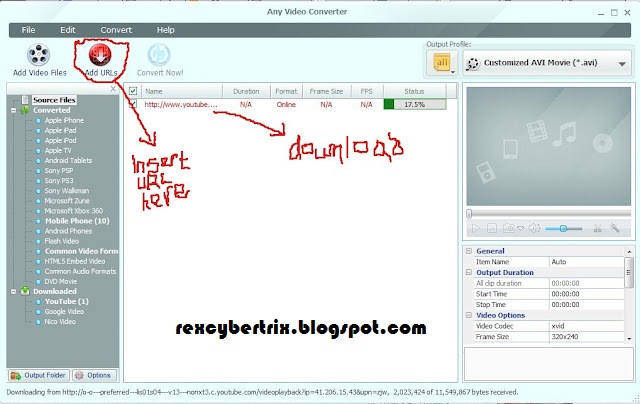The width and height of the screenshot is (640, 404).
Task: Sort list by Status column
Action: coord(414,91)
